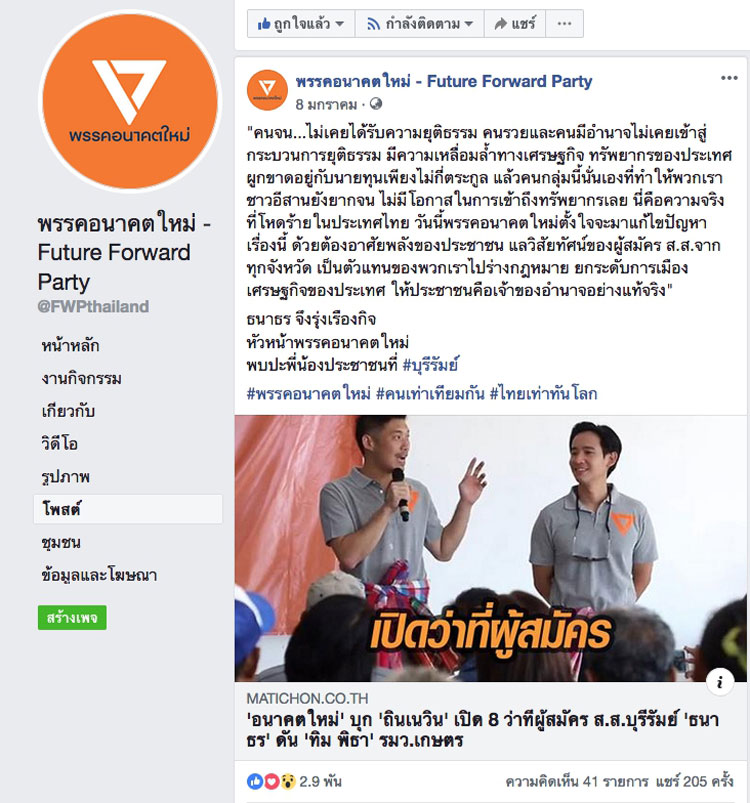Click the Like reaction icon under the post

click(x=254, y=781)
